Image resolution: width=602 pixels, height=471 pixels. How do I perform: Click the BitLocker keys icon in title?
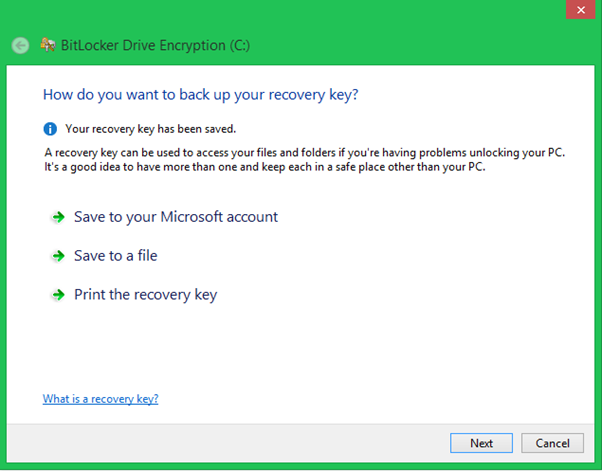(x=48, y=45)
